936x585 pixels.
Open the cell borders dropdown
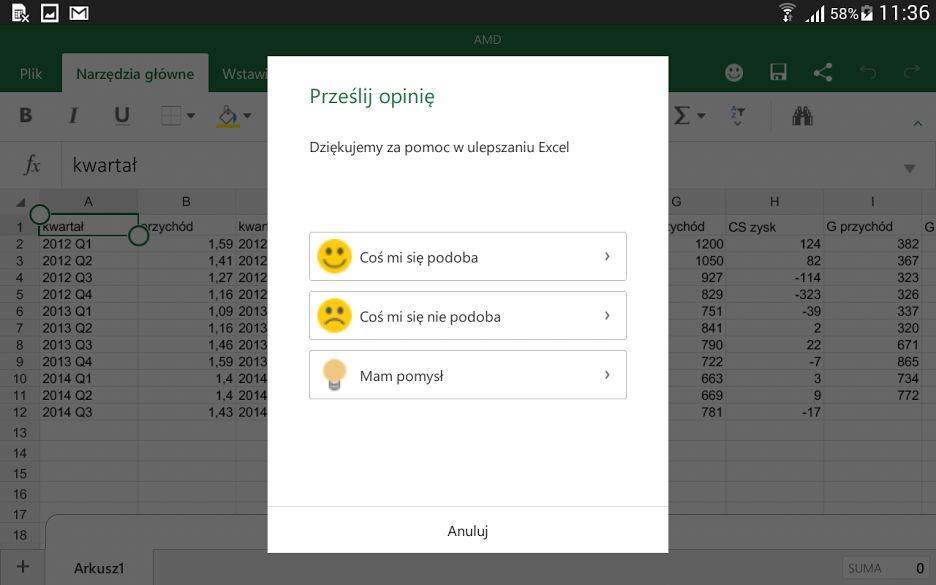[176, 115]
